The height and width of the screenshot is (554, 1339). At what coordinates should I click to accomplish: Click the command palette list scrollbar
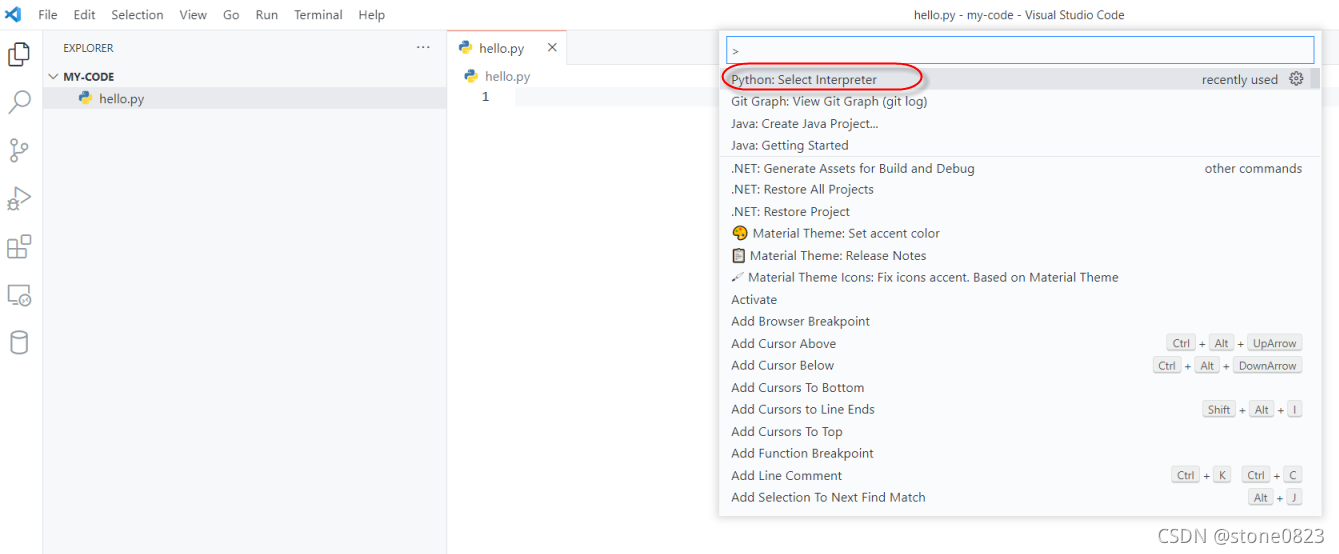tap(1315, 79)
